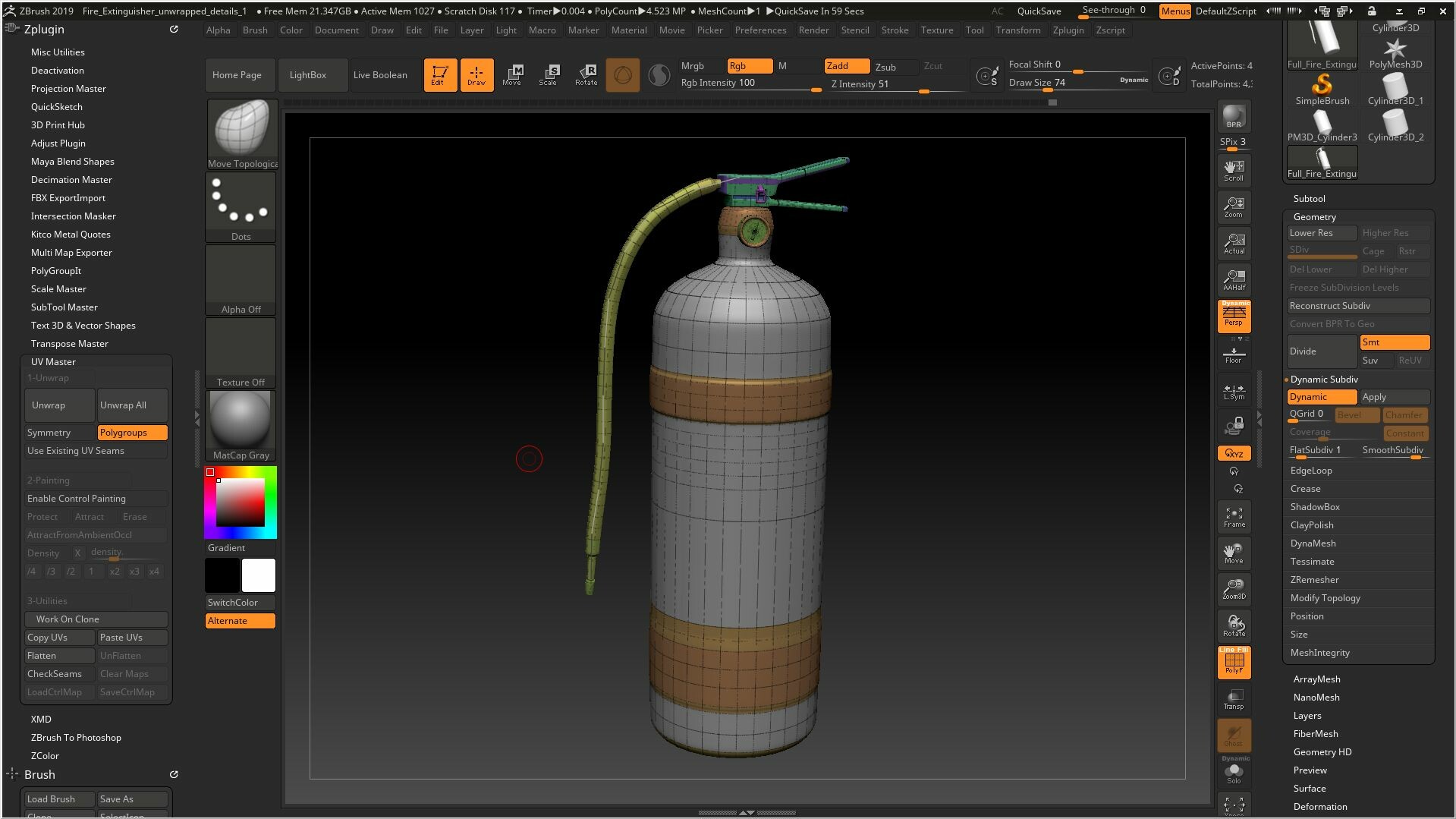Screen dimensions: 1456x819
Task: Adjust the Draw Size slider
Action: [1078, 83]
